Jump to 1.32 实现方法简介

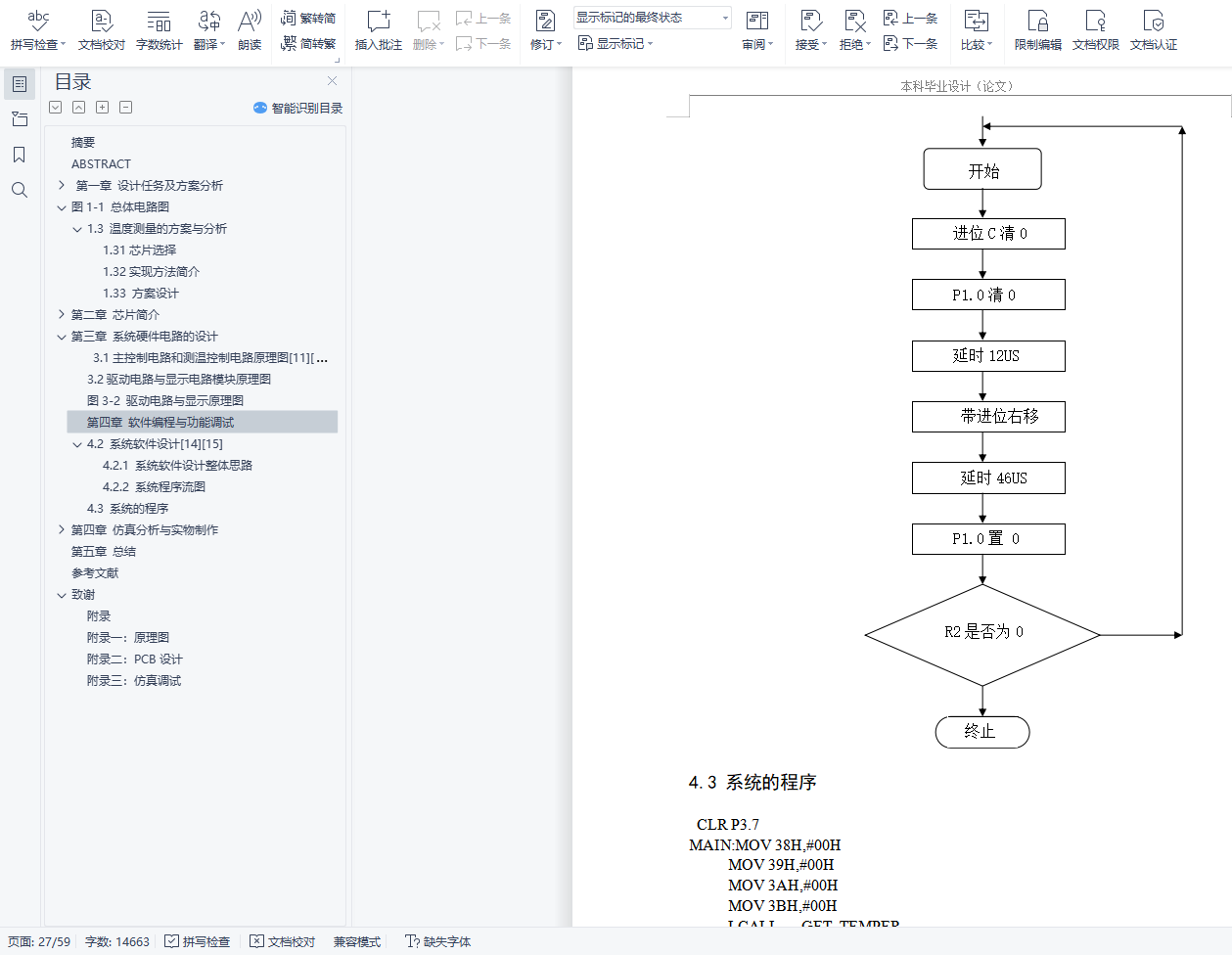point(152,271)
